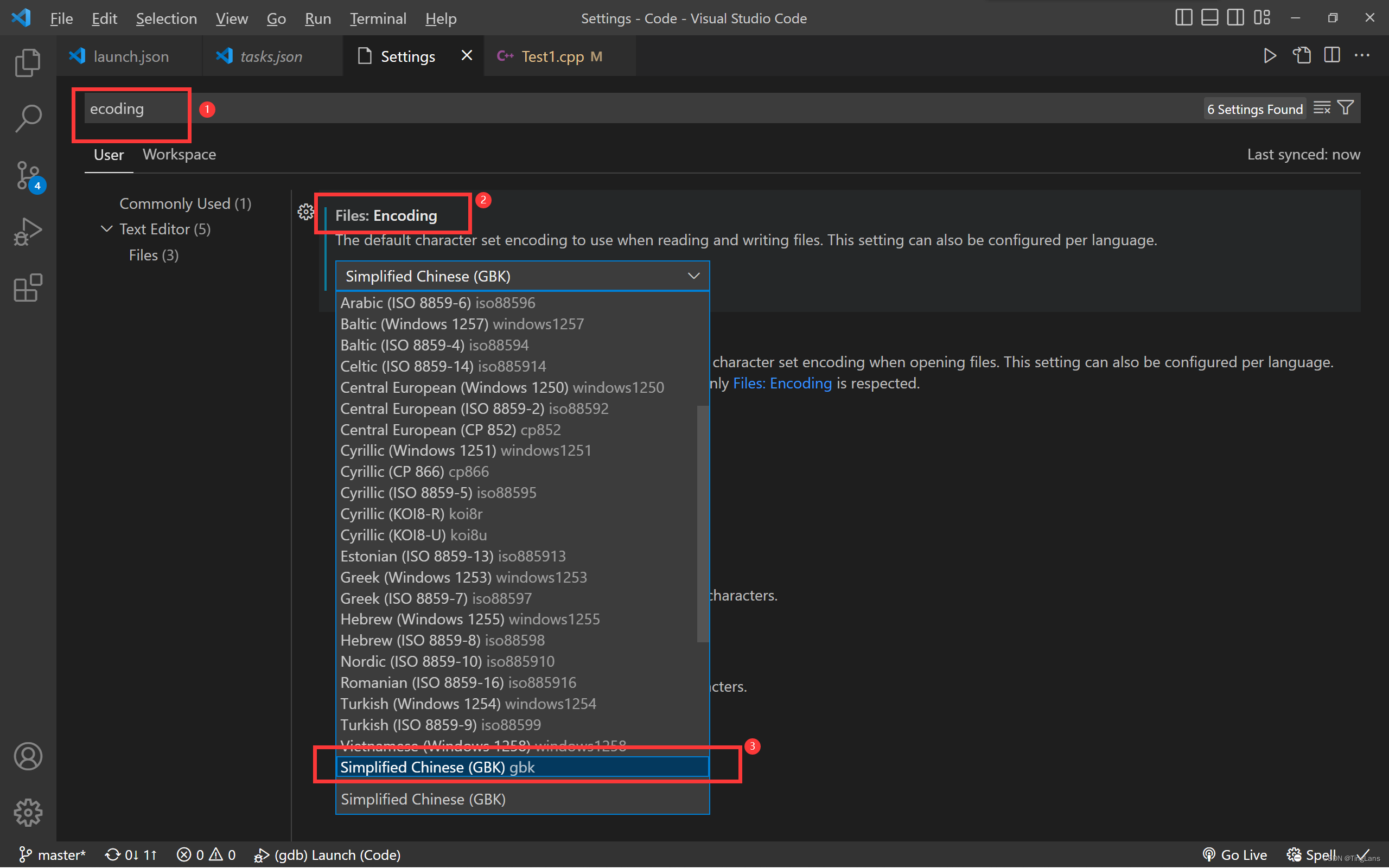
Task: Open Source Control view with 4 changes
Action: pyautogui.click(x=28, y=176)
